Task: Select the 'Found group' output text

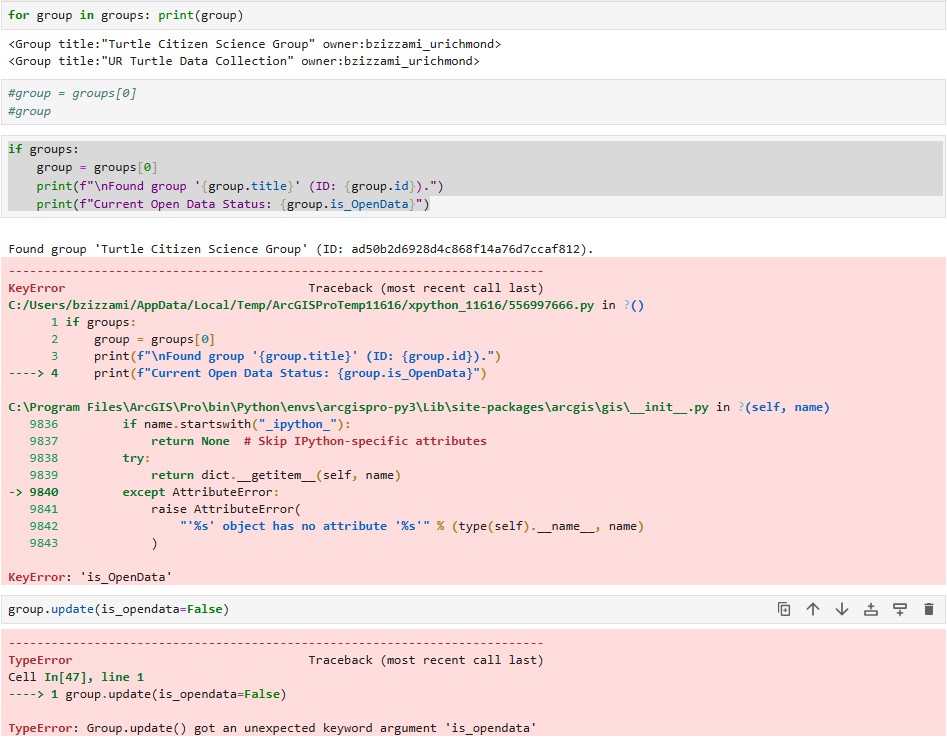Action: 300,249
